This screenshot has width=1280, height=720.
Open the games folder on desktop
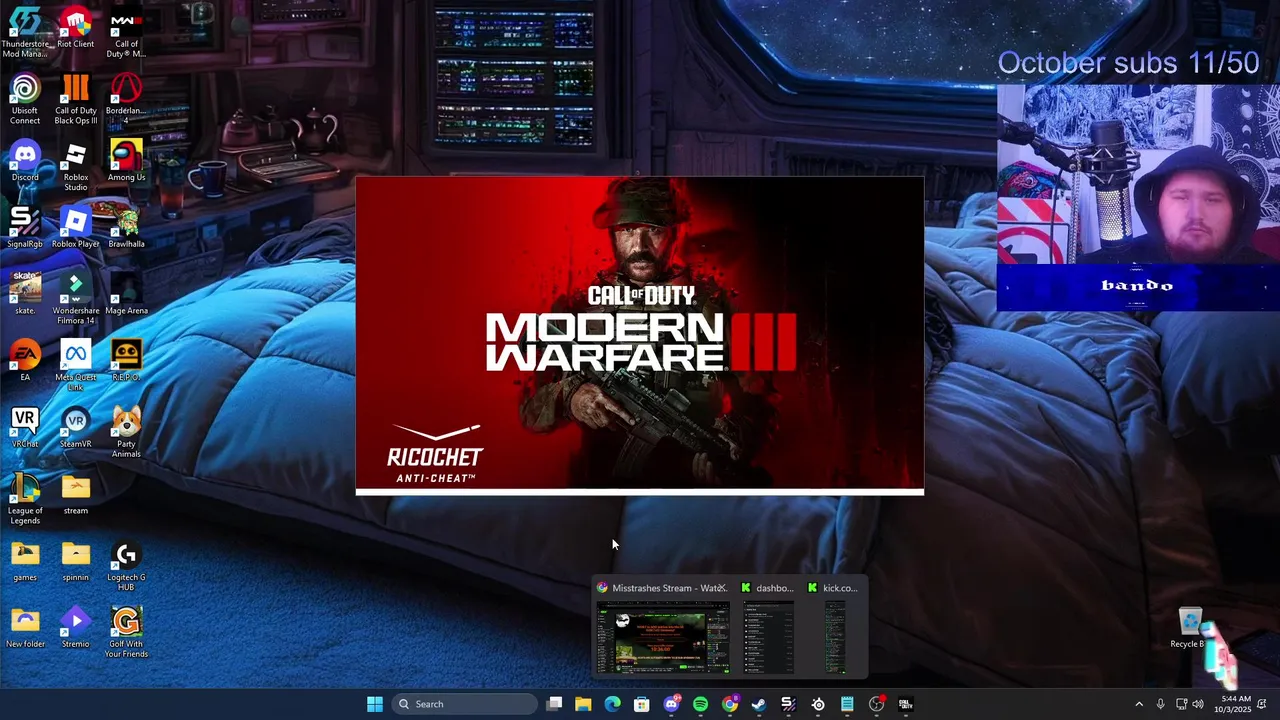pyautogui.click(x=25, y=562)
